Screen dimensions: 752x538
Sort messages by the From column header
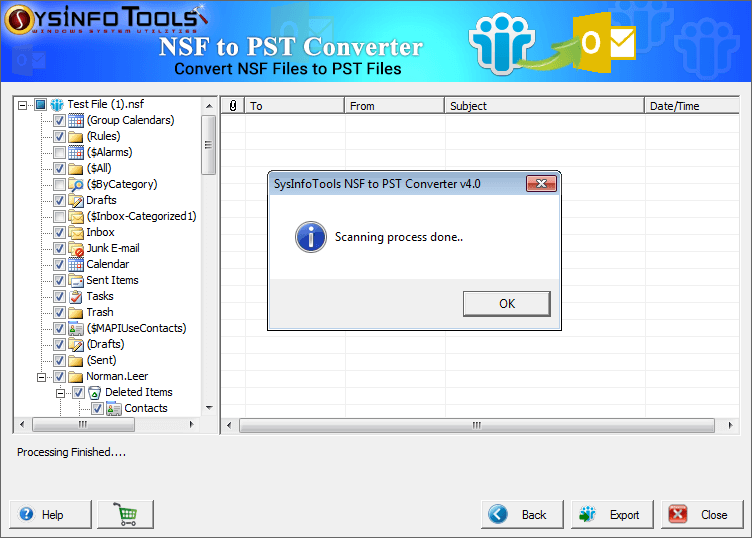tap(394, 105)
